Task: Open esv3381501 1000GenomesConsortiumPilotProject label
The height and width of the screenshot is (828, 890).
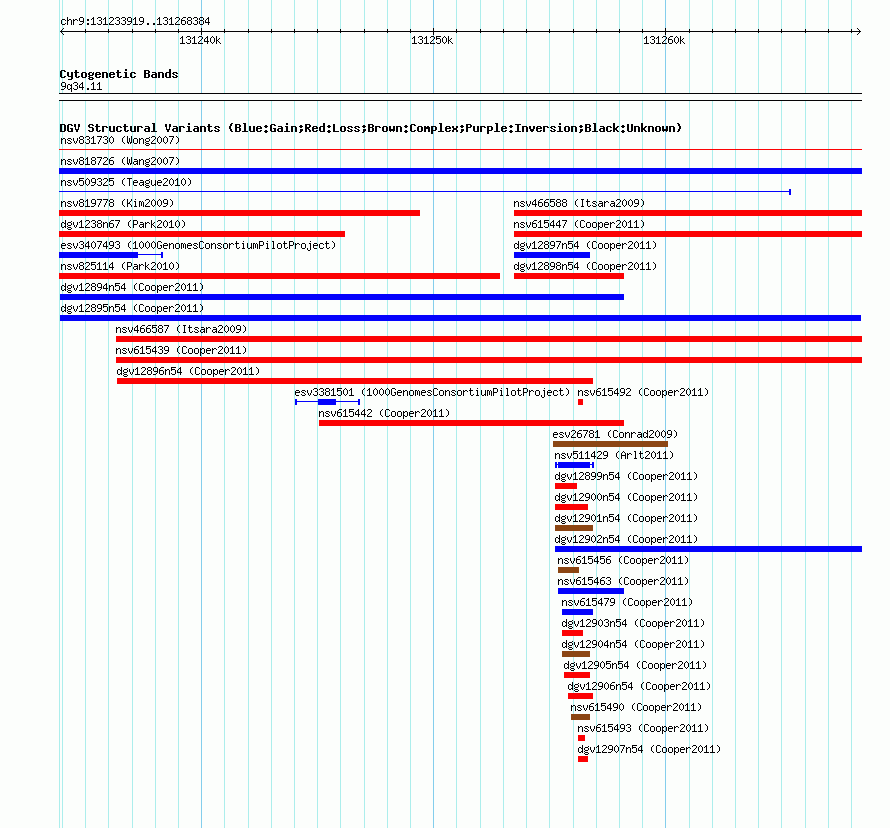Action: click(432, 392)
